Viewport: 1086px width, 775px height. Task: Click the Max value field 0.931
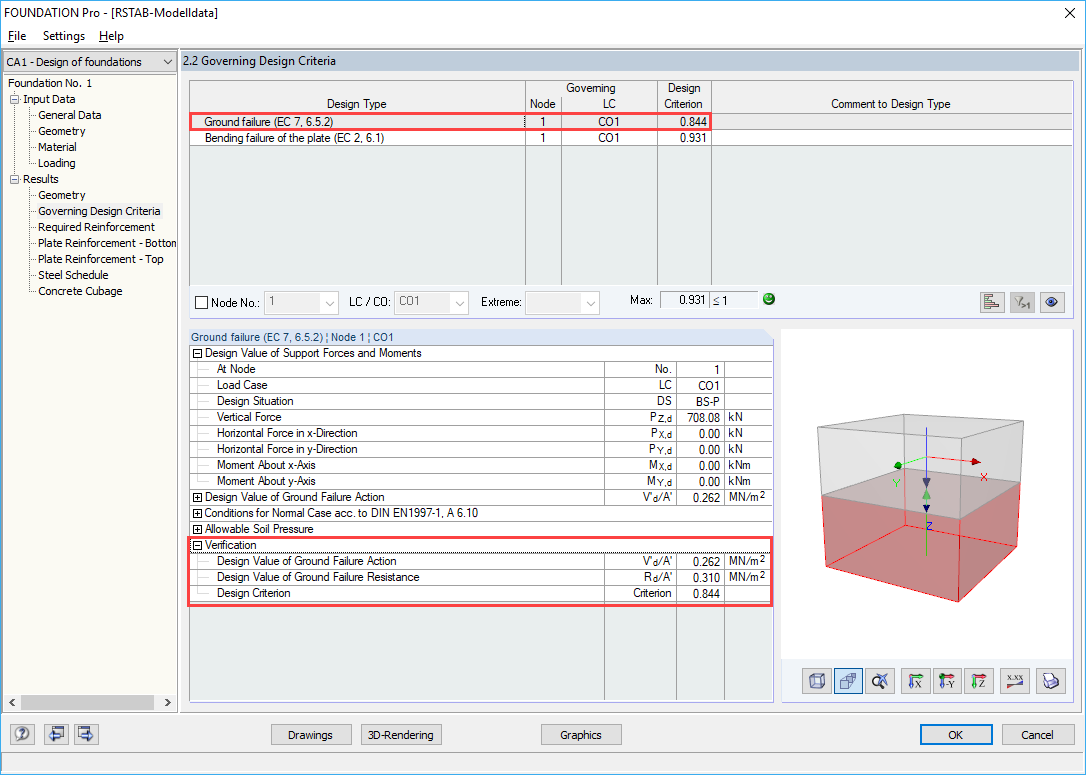click(684, 300)
